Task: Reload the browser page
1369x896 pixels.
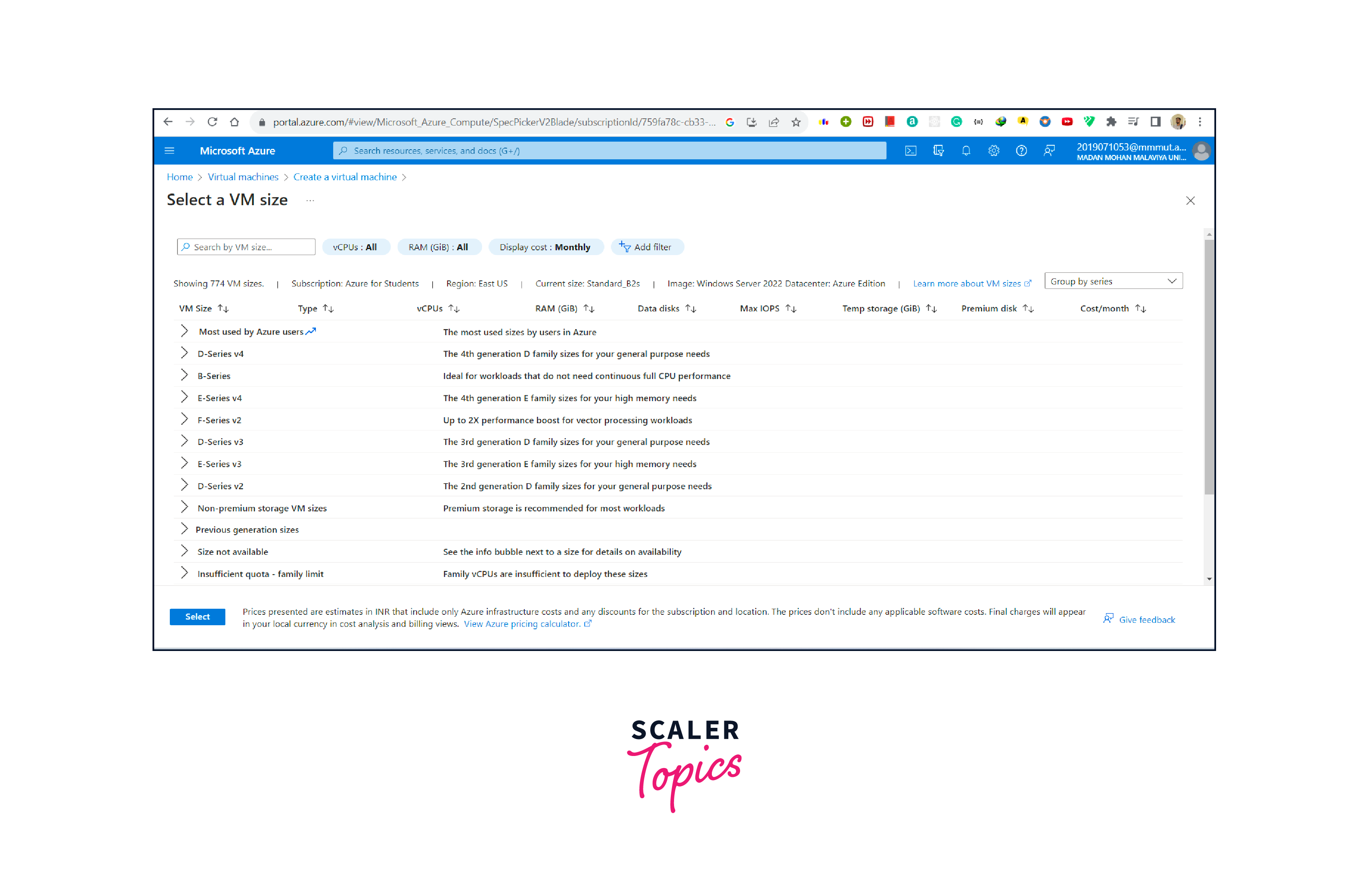Action: pos(212,122)
